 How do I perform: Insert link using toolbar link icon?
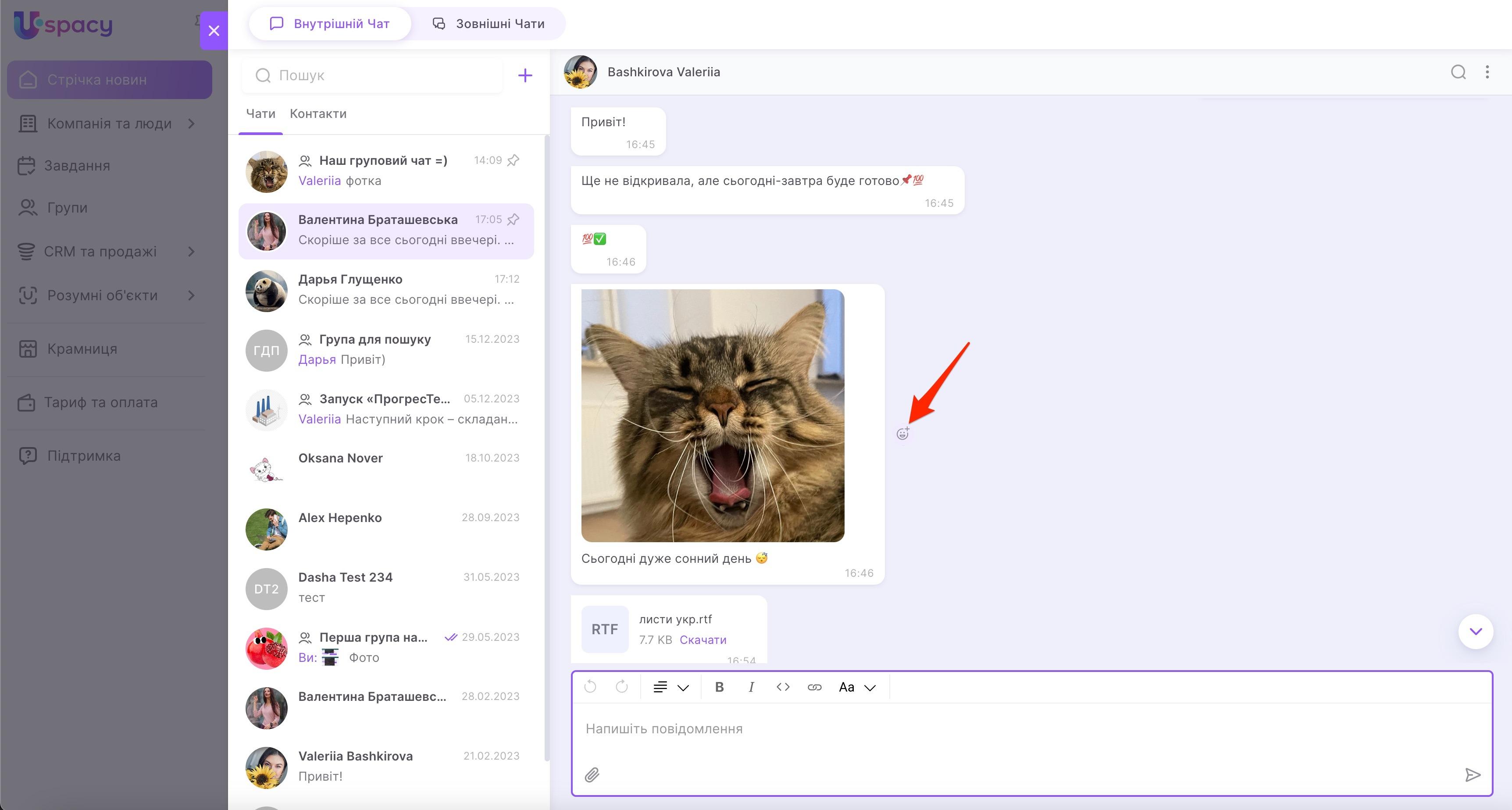point(814,687)
